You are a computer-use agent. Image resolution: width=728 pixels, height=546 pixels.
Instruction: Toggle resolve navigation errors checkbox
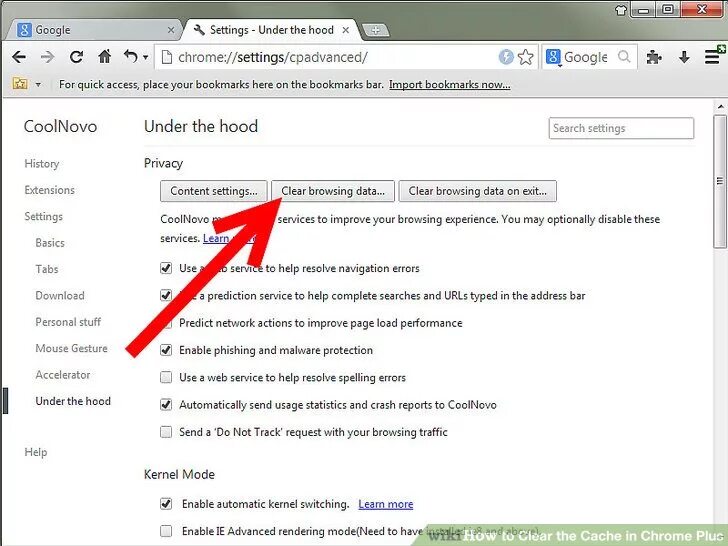tap(166, 268)
